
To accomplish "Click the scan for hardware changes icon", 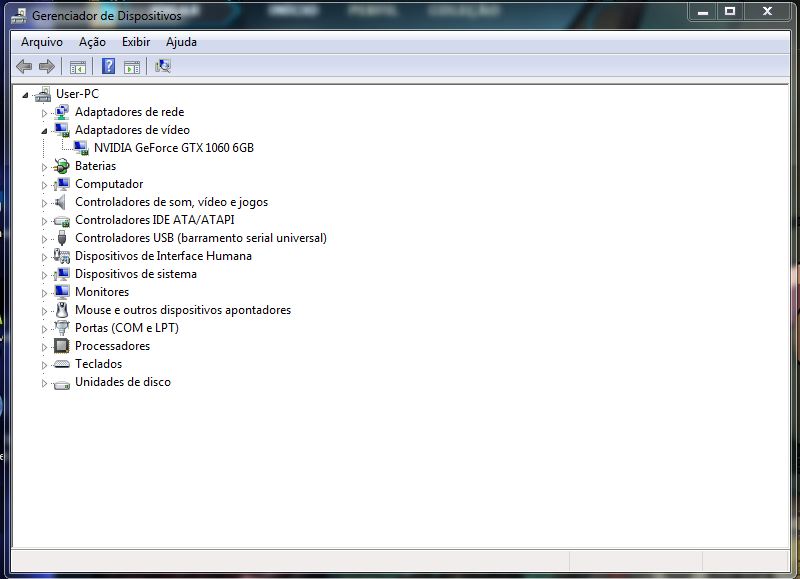I will click(163, 66).
